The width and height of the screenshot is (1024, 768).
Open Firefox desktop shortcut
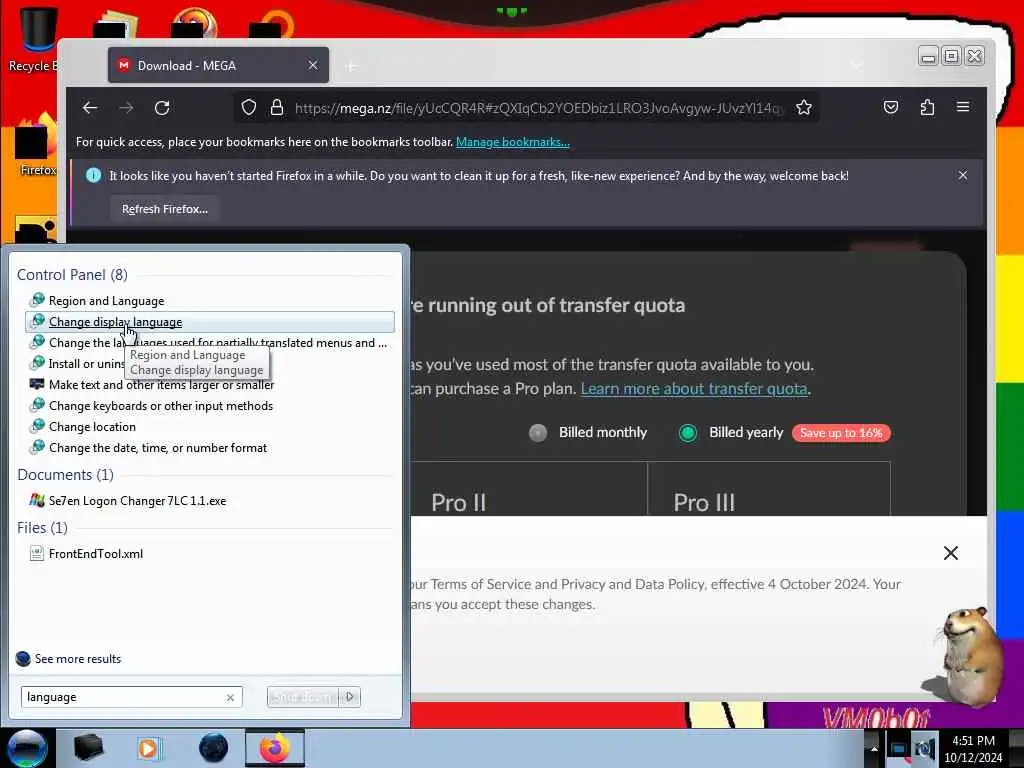(x=37, y=145)
